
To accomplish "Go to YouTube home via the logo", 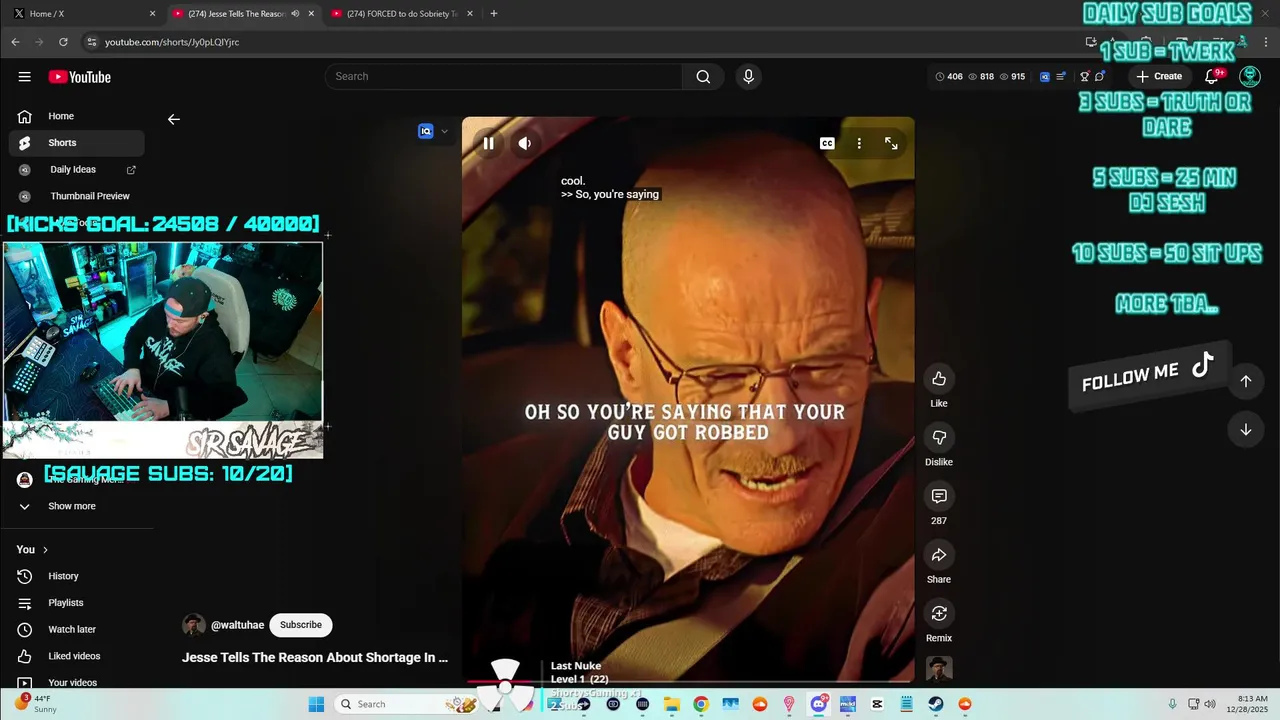I will 79,77.
